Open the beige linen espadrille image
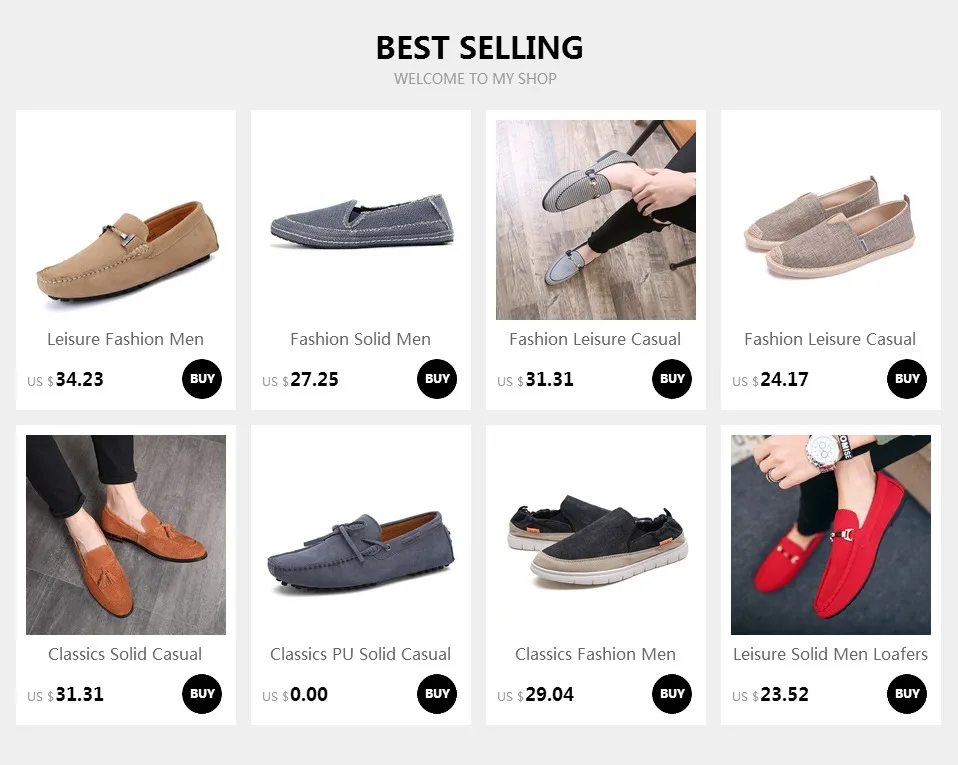This screenshot has width=958, height=765. point(831,220)
